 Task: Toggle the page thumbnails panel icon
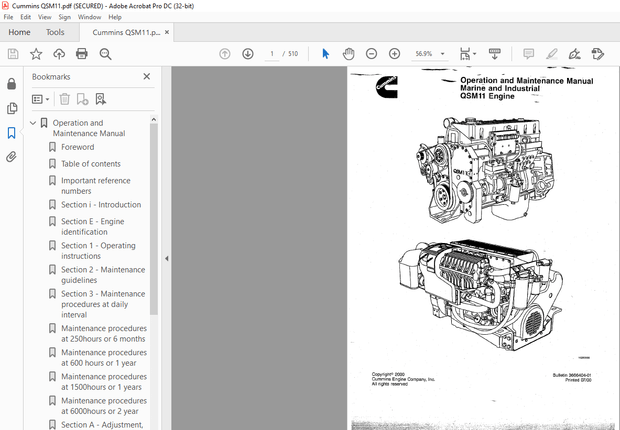(12, 108)
